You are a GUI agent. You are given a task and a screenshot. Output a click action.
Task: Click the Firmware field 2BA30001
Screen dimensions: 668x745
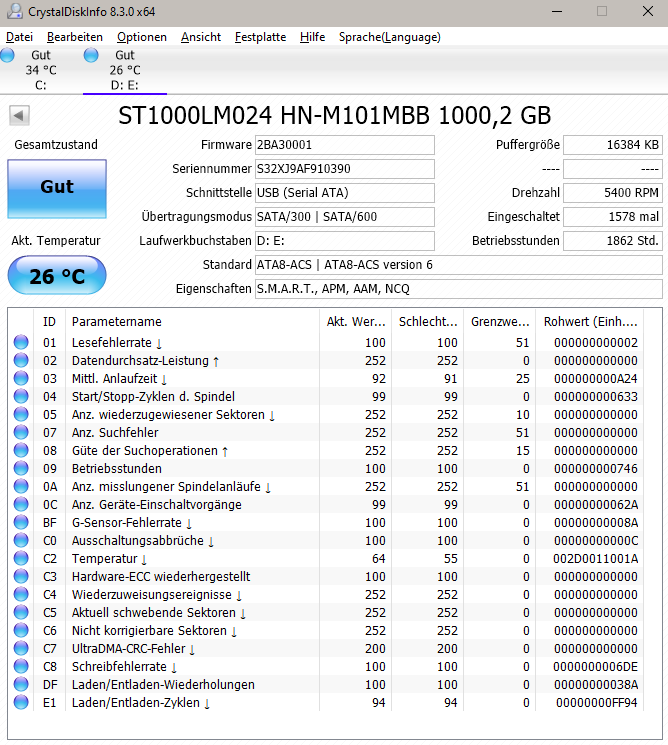344,145
